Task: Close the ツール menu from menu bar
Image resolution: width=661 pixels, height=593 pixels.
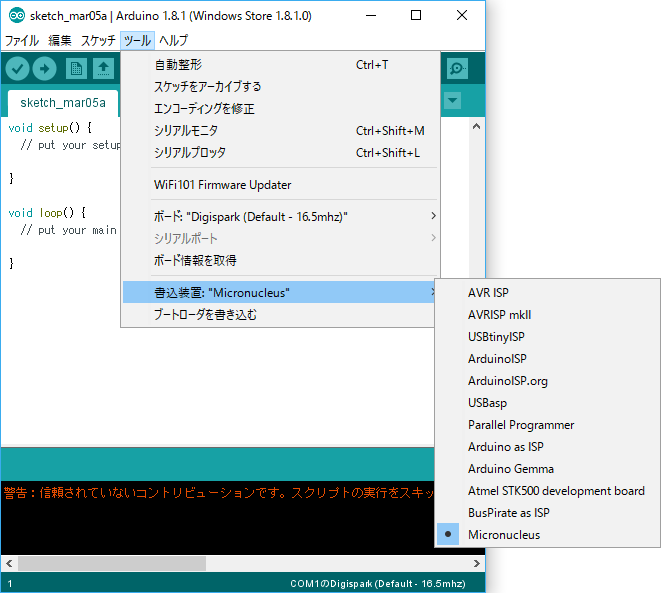Action: click(x=137, y=40)
